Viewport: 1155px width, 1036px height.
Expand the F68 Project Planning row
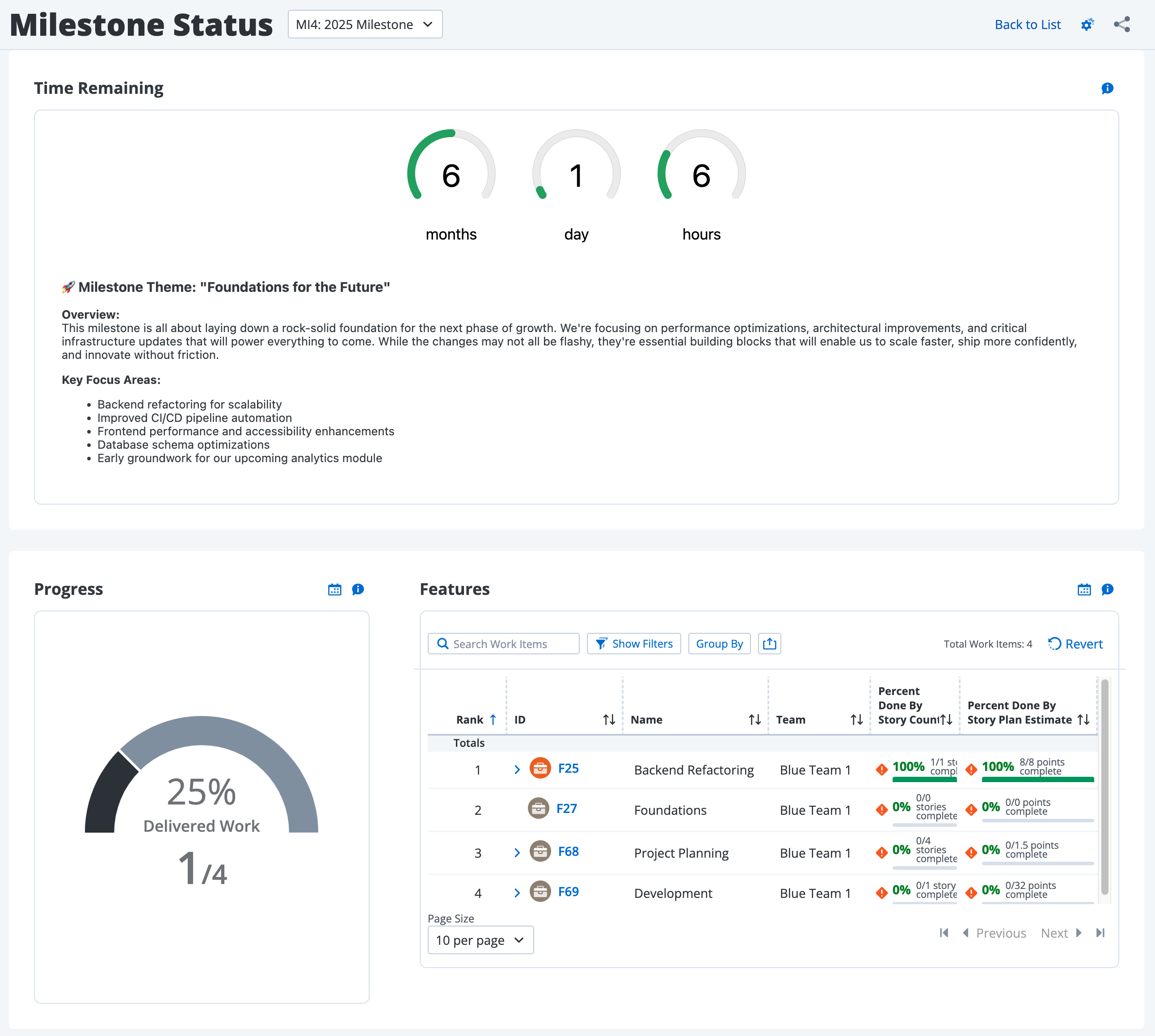(x=517, y=852)
